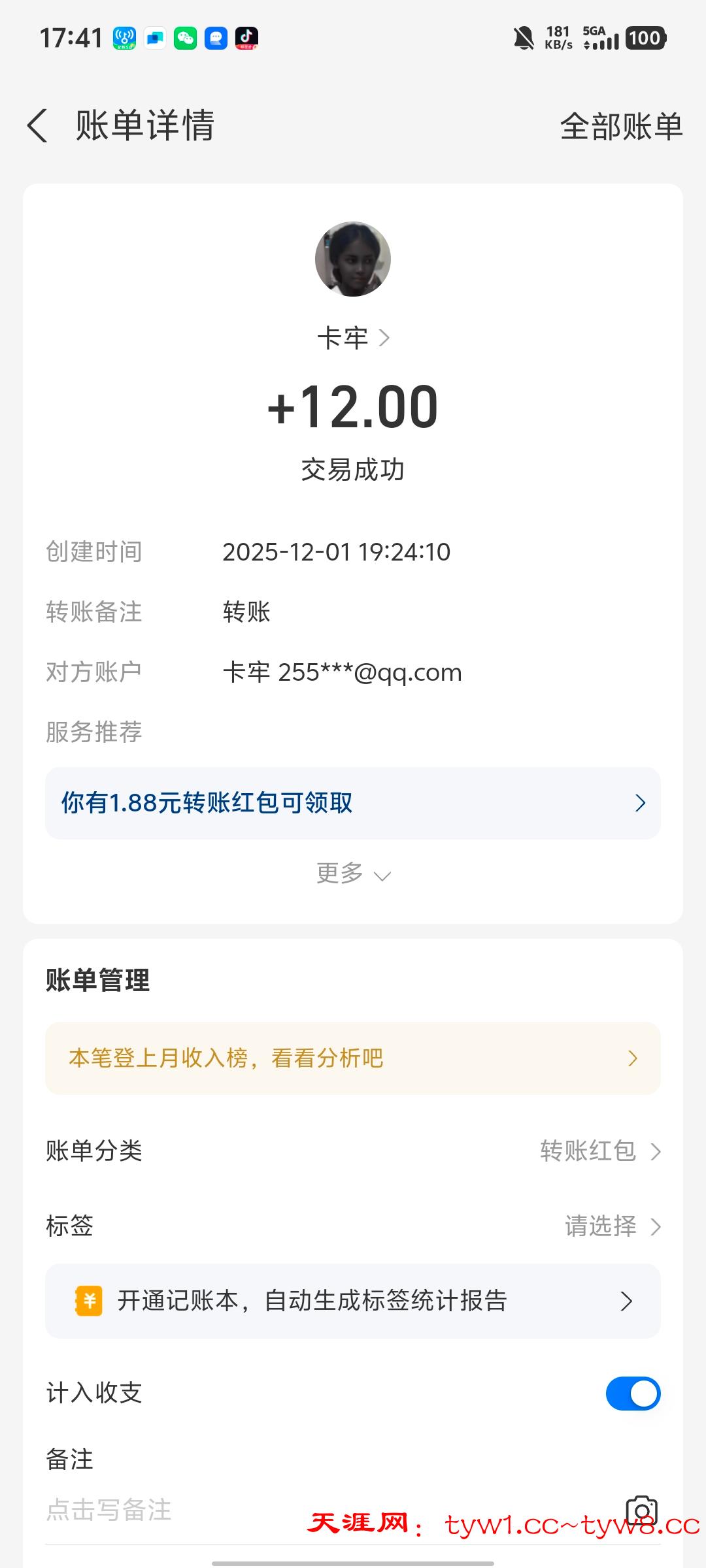Tap the battery indicator showing 100
Image resolution: width=706 pixels, height=1568 pixels.
tap(645, 38)
